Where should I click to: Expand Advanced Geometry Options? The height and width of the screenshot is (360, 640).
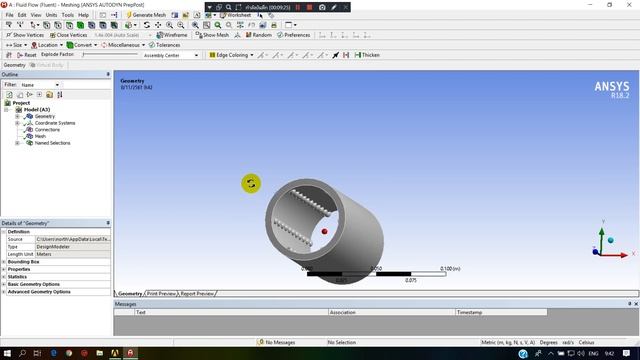(4, 292)
